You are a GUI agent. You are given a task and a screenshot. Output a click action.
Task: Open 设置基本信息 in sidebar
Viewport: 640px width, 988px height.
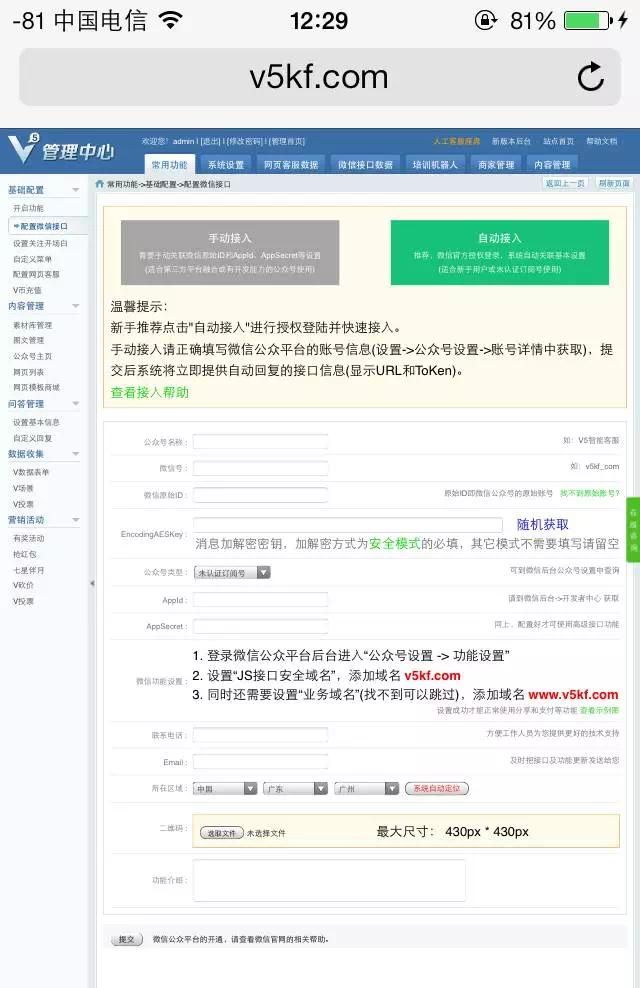coord(36,422)
